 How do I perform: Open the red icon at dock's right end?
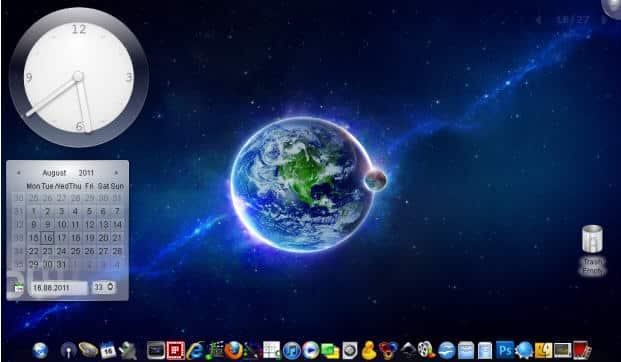pyautogui.click(x=582, y=351)
